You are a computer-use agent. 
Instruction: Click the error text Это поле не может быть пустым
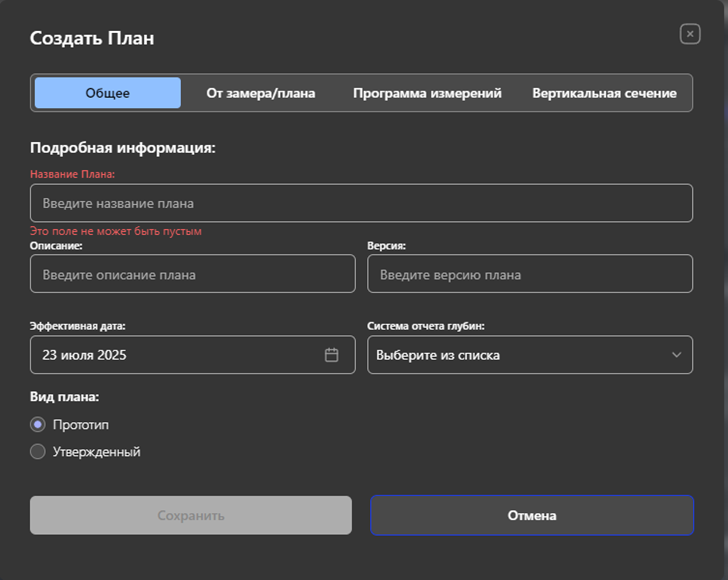(116, 231)
